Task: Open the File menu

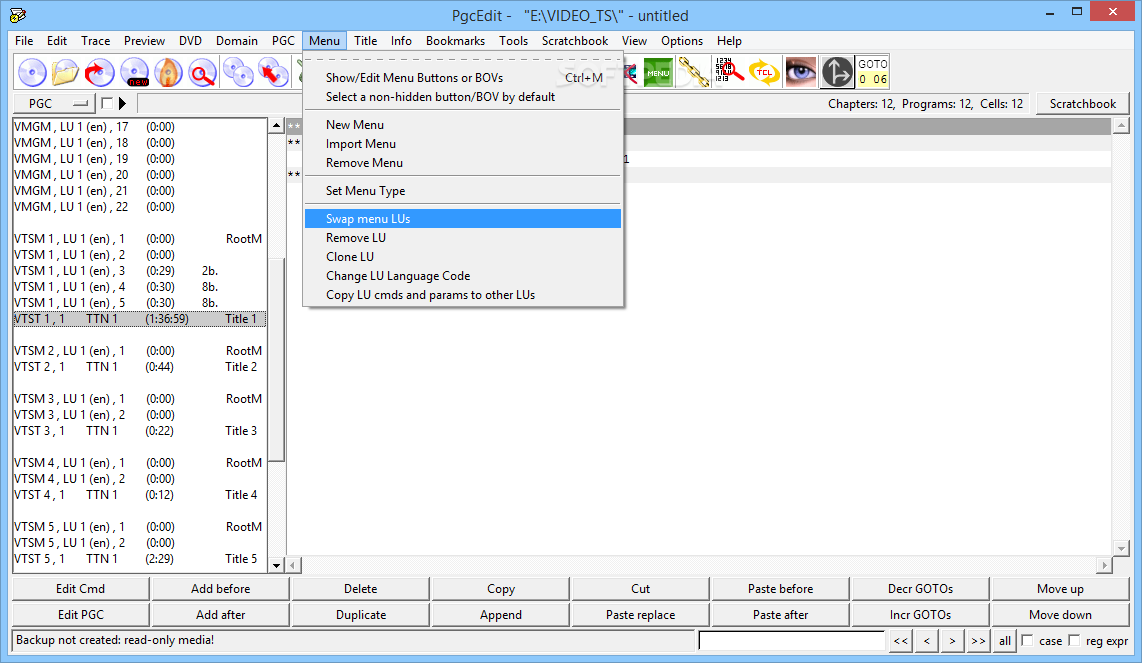Action: point(24,41)
